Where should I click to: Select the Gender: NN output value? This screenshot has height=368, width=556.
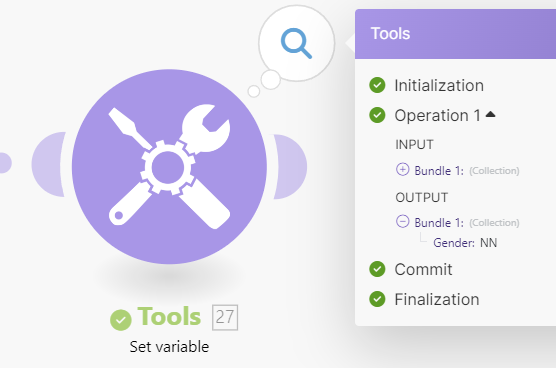pyautogui.click(x=488, y=243)
